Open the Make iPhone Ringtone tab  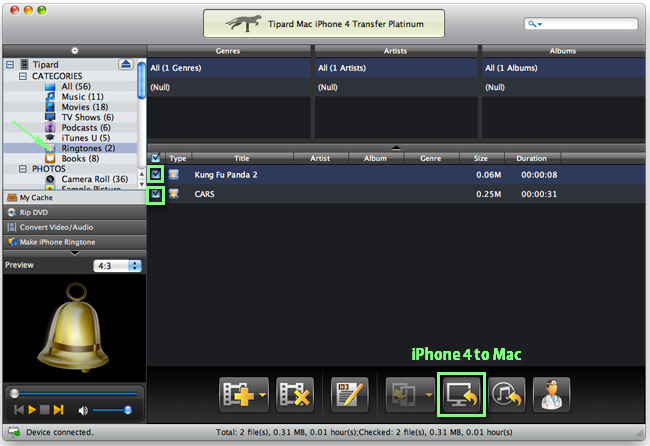coord(75,242)
